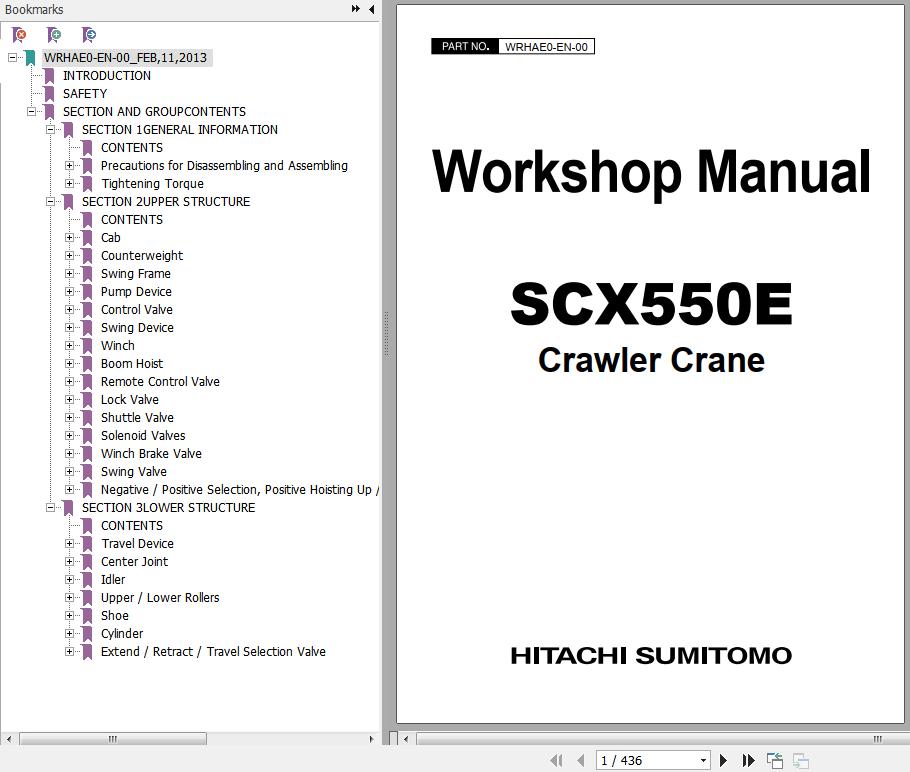Open CONTENTS under SECTION 3LOWER STRUCTURE
Screen dimensions: 910x772
tap(132, 525)
